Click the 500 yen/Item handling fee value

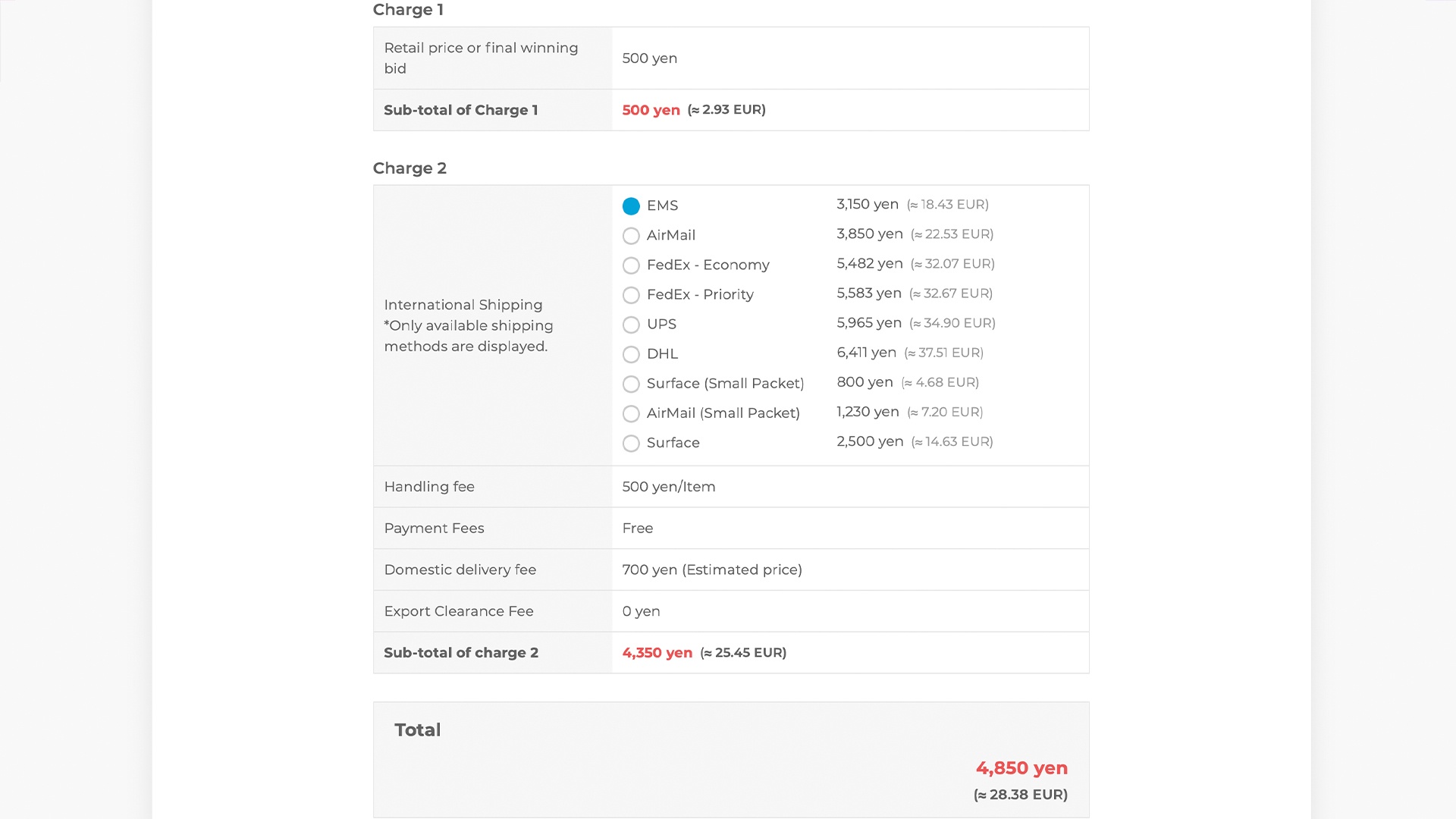(x=668, y=487)
